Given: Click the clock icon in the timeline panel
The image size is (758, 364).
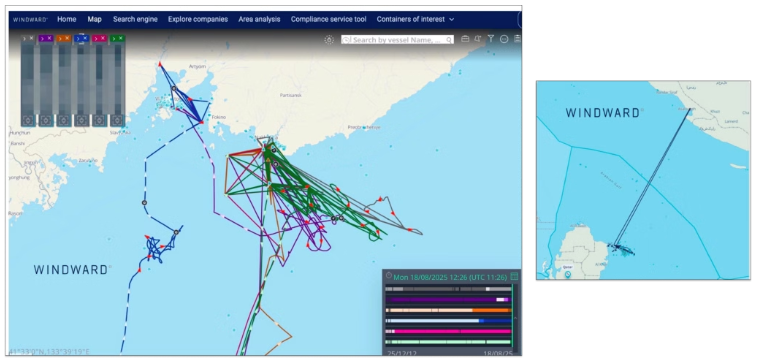Looking at the screenshot, I should point(389,276).
